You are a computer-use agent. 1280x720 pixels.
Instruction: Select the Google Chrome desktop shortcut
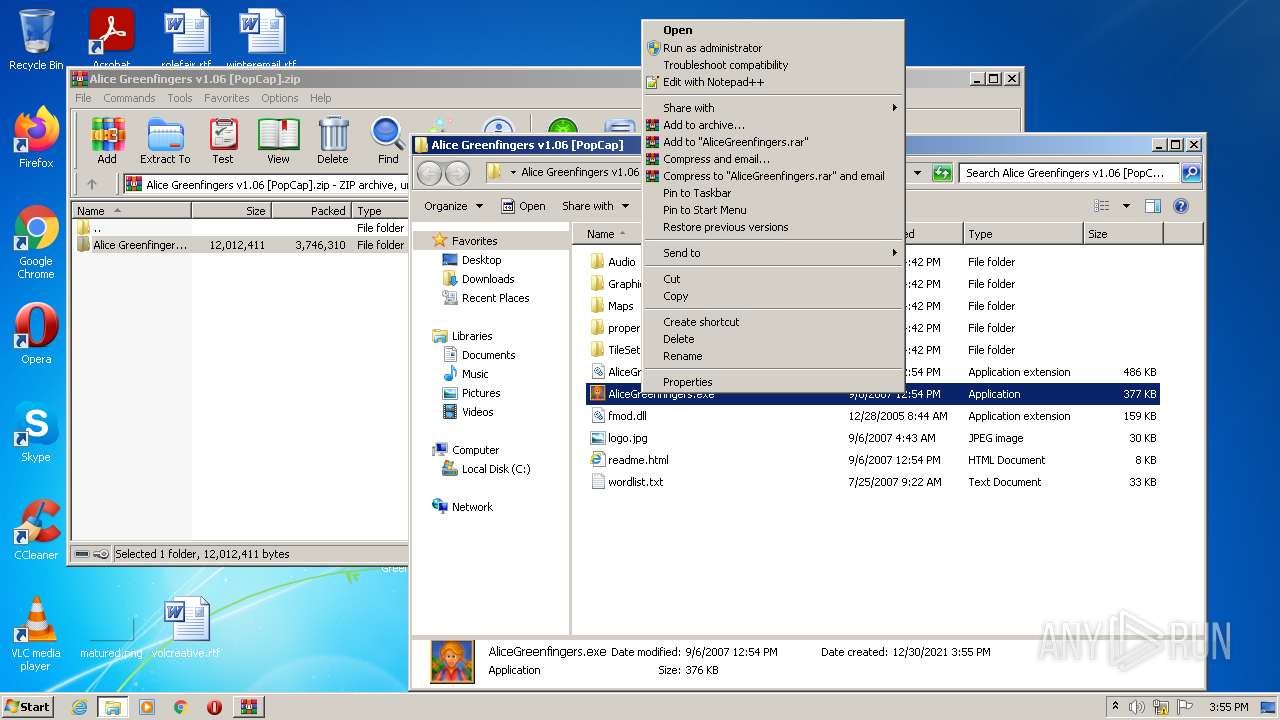36,243
